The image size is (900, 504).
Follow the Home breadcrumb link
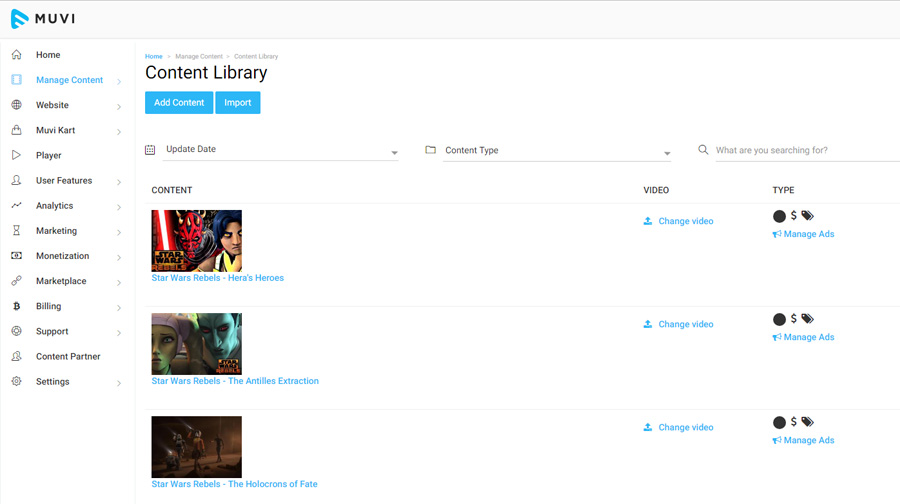click(x=154, y=56)
